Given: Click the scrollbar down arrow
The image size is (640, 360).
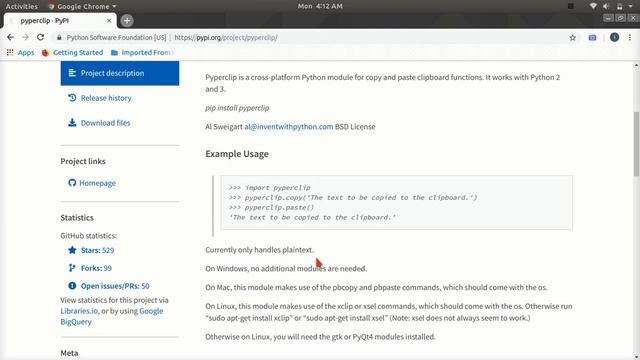Looking at the screenshot, I should (636, 356).
